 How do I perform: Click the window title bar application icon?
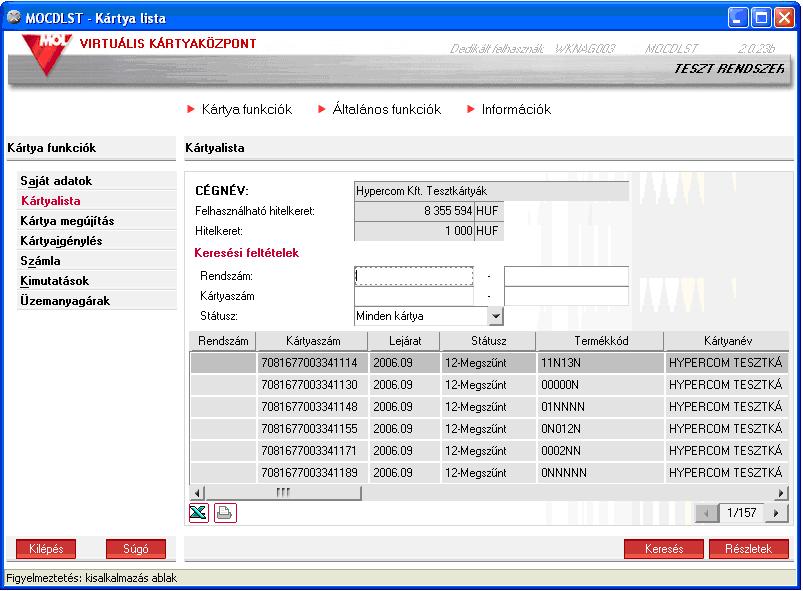point(14,17)
